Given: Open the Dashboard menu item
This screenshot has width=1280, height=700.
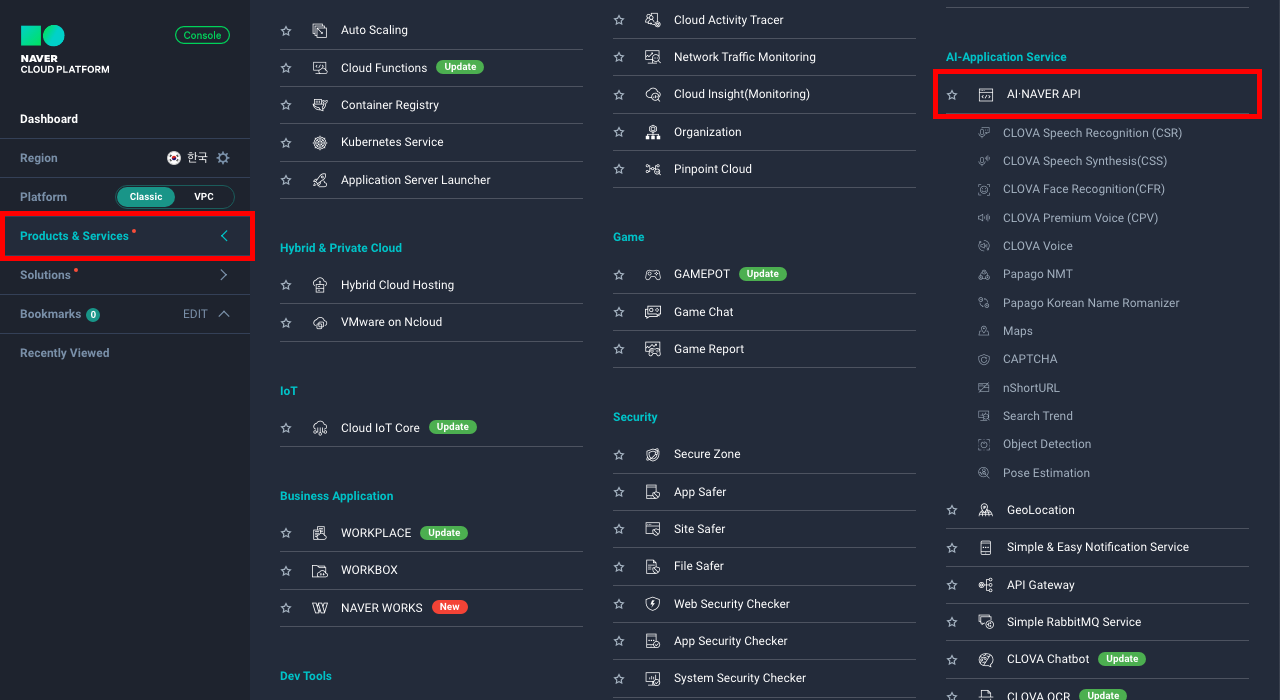Looking at the screenshot, I should point(49,119).
